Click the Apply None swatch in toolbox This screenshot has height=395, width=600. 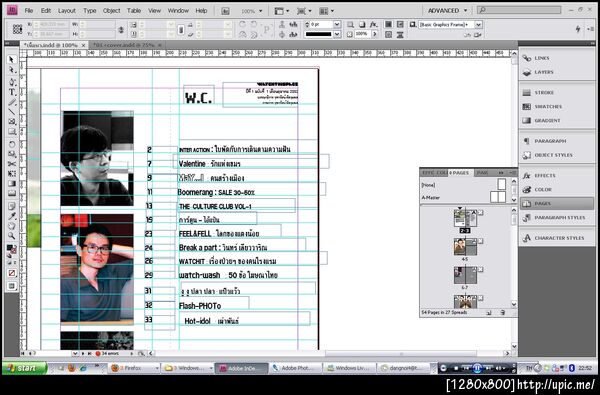click(x=11, y=273)
